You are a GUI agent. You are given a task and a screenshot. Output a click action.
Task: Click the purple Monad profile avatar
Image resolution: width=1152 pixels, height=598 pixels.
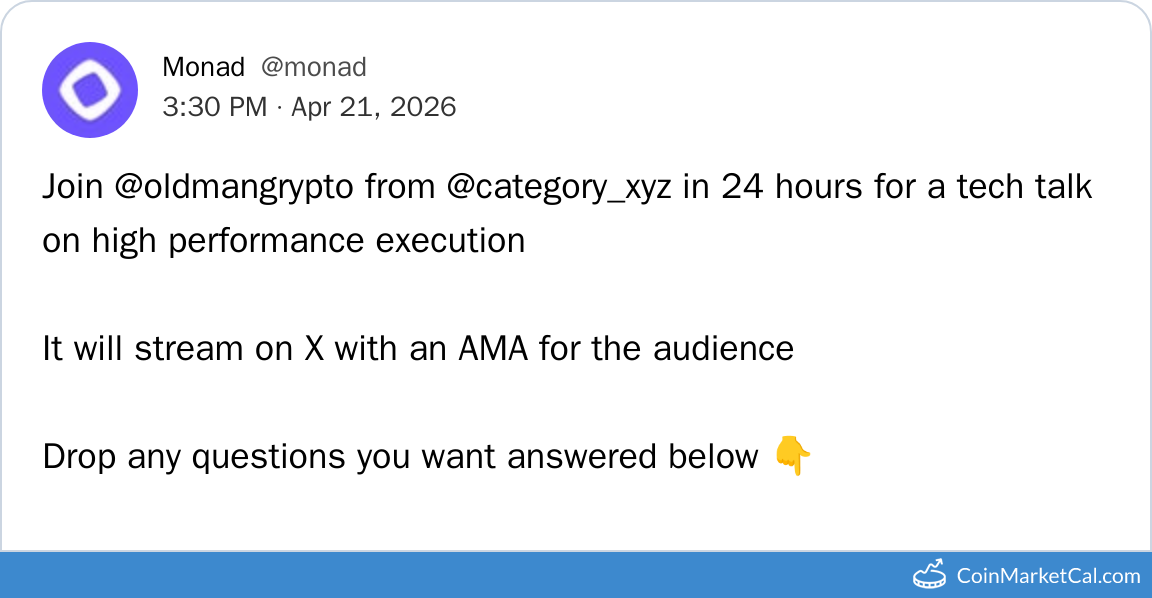tap(90, 90)
